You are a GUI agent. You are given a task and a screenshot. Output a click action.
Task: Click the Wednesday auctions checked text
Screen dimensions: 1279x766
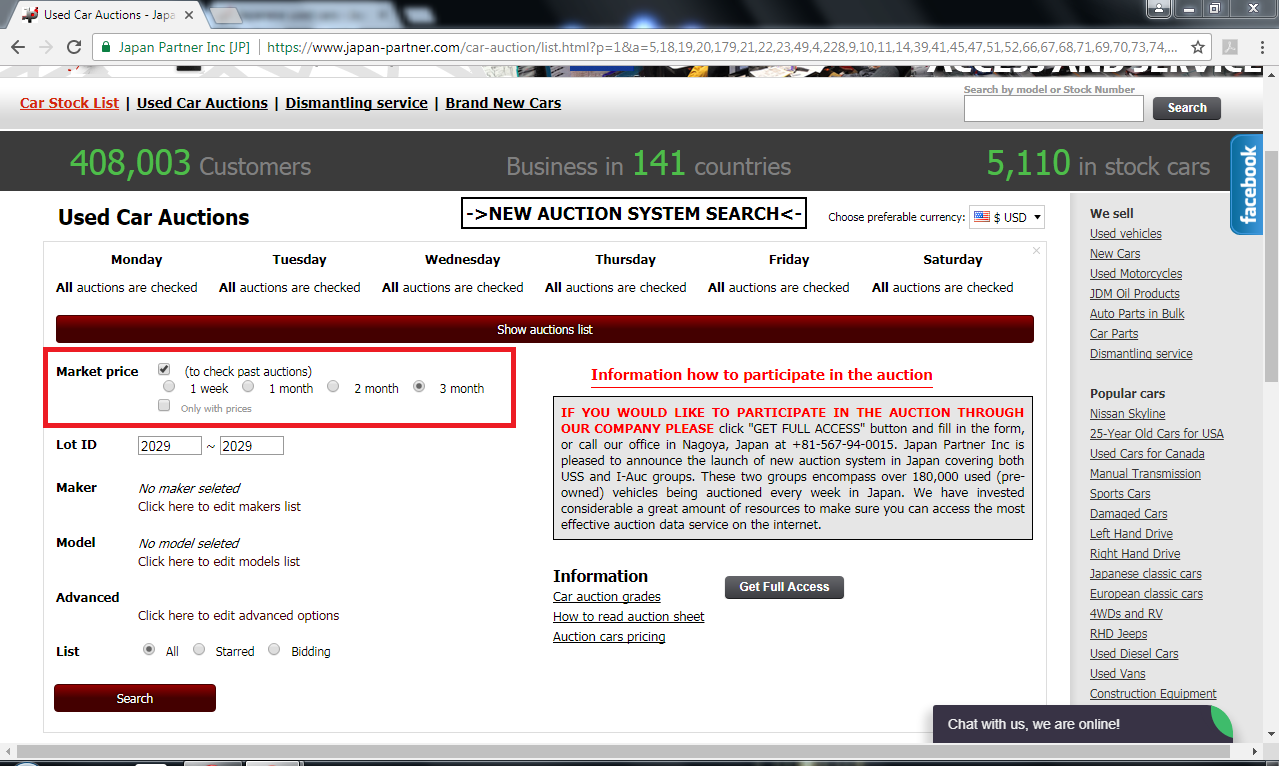453,287
